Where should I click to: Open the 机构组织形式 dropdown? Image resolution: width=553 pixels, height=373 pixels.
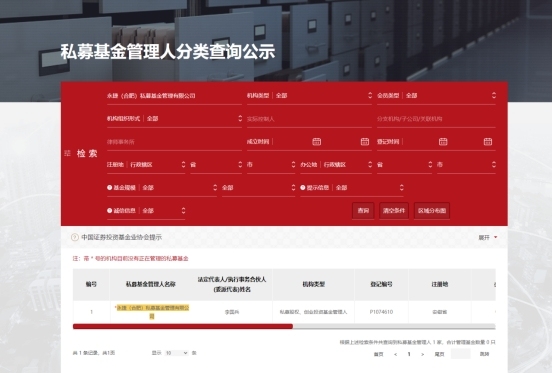coord(175,118)
